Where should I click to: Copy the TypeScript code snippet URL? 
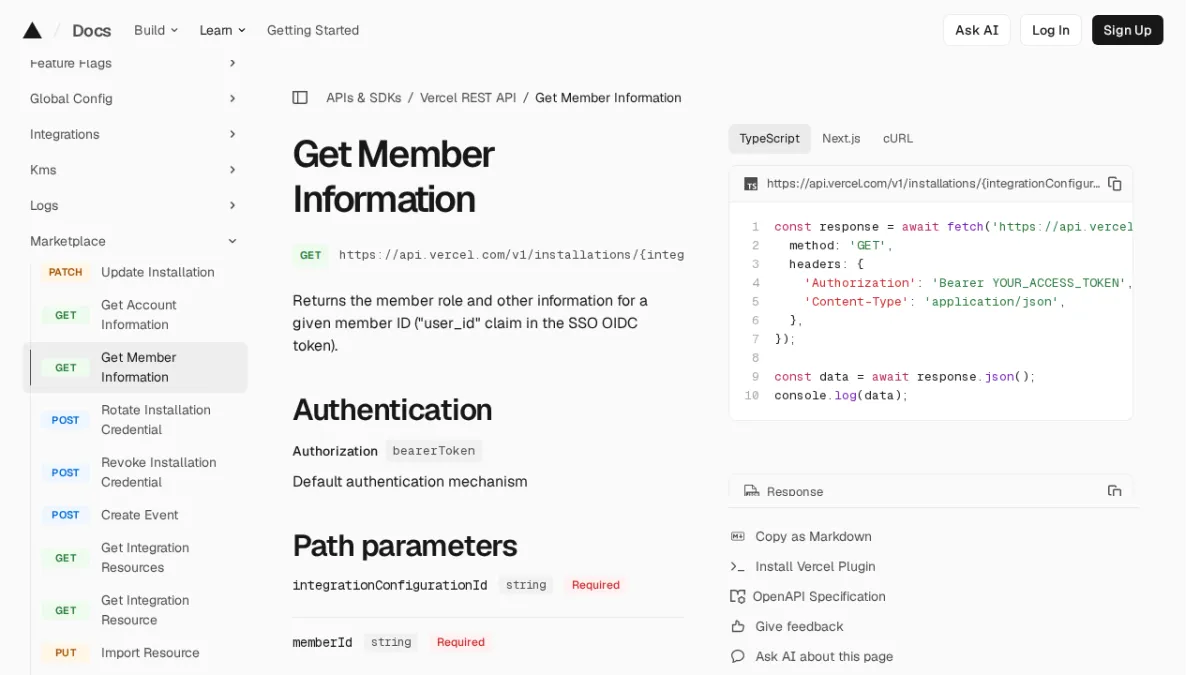pyautogui.click(x=1115, y=184)
